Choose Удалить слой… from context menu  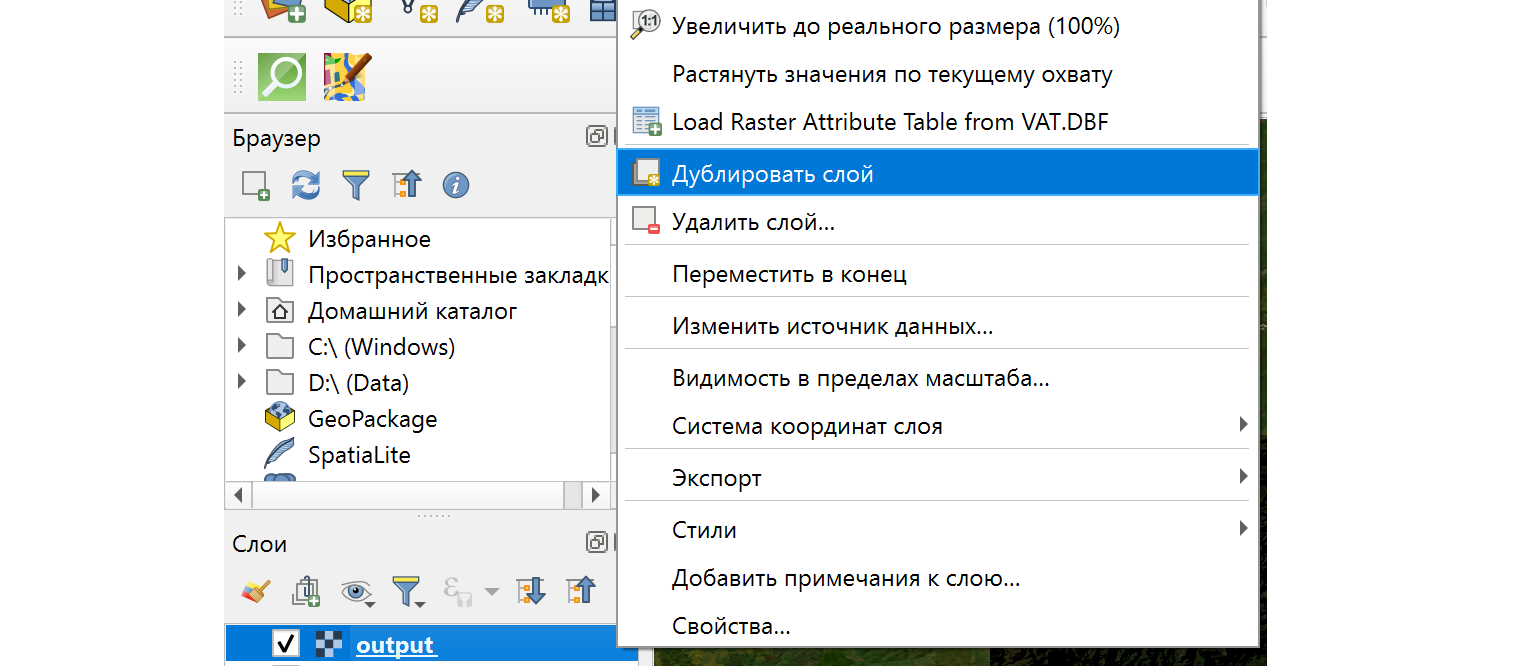938,222
